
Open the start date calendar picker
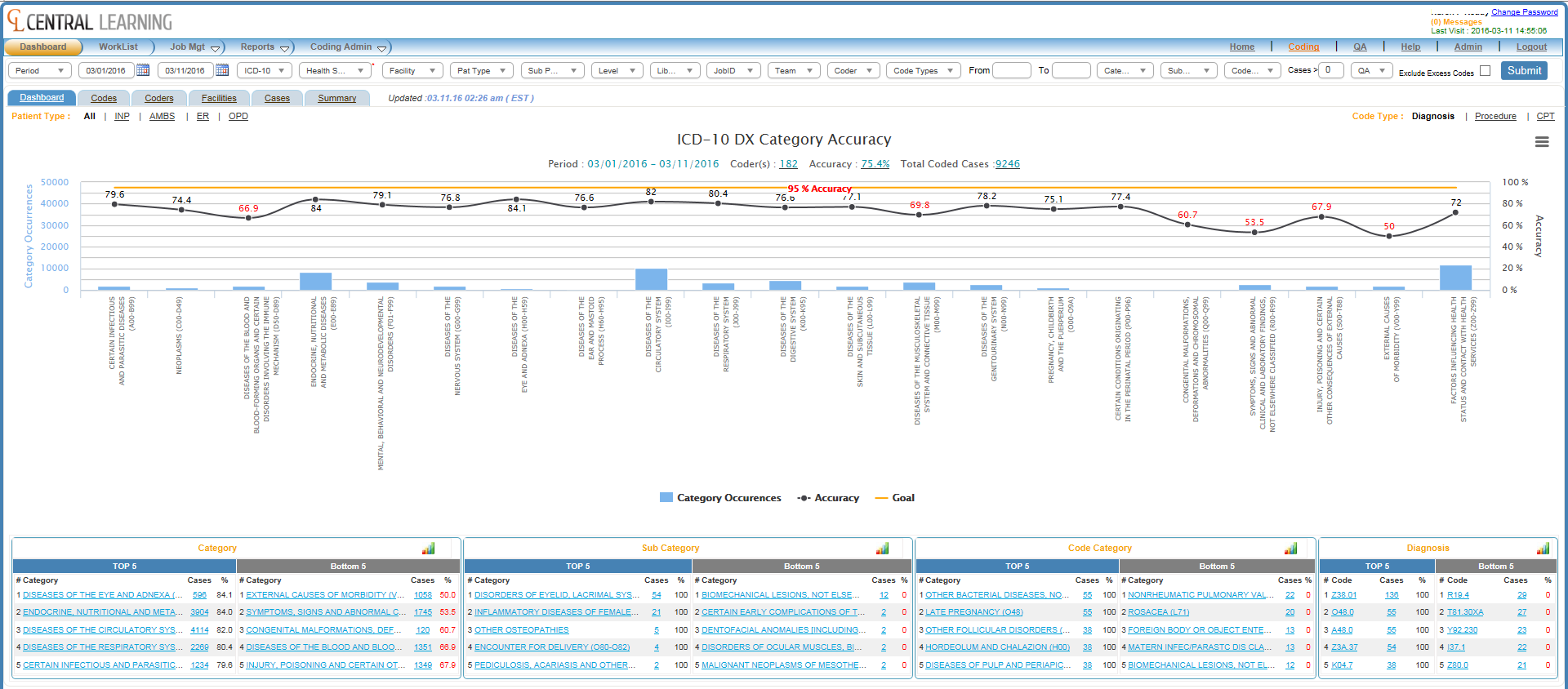coord(143,70)
